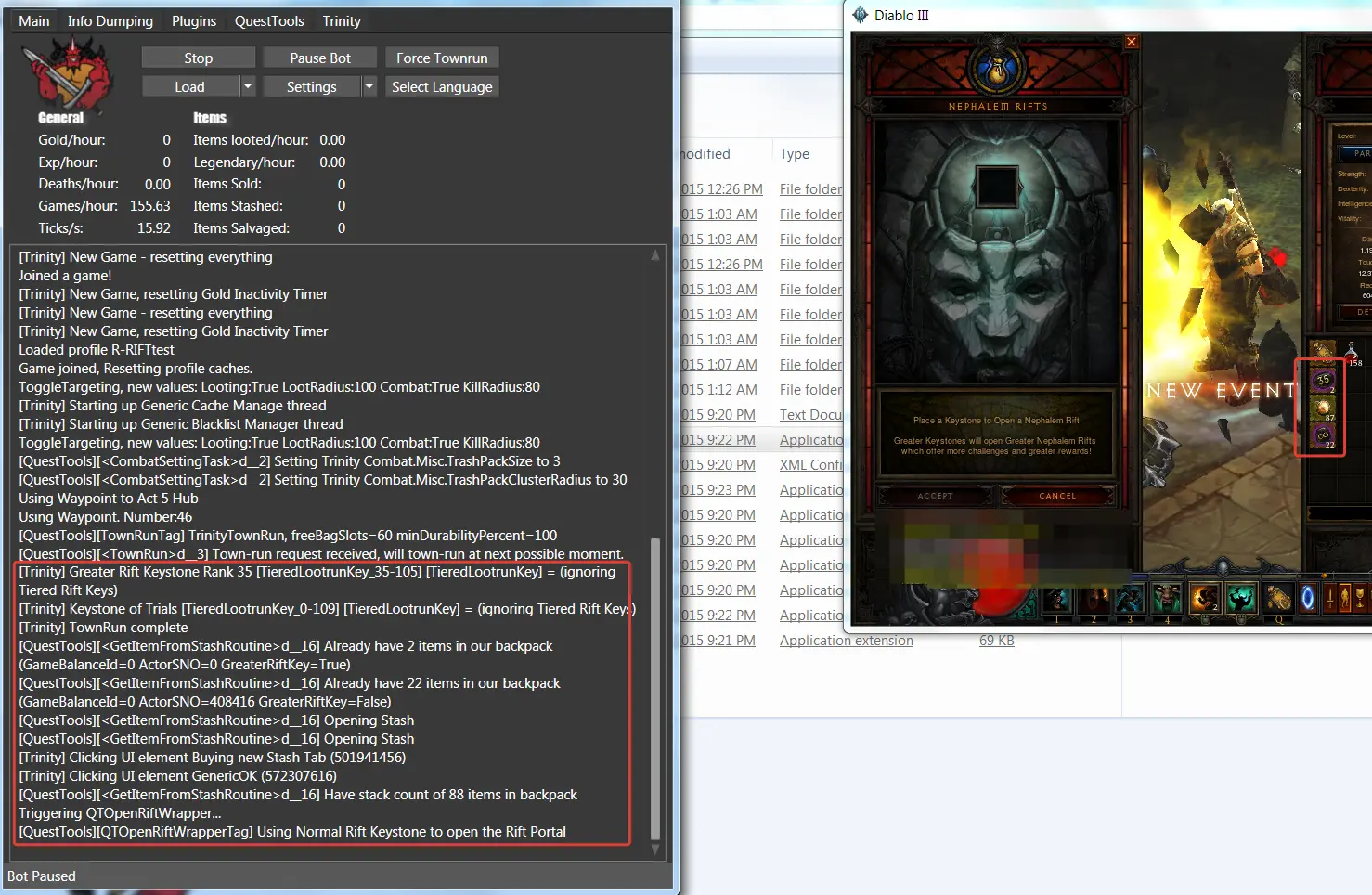This screenshot has width=1372, height=895.
Task: Click log line '[Trinity] TownRun complete'
Action: pyautogui.click(x=103, y=628)
